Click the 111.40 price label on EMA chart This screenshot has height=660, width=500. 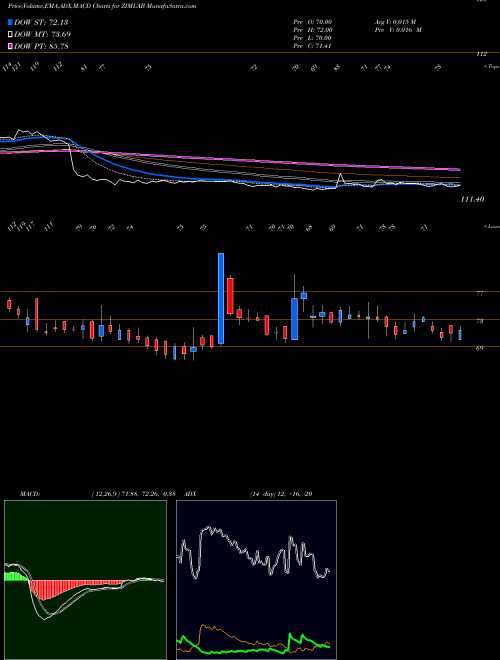tap(472, 200)
